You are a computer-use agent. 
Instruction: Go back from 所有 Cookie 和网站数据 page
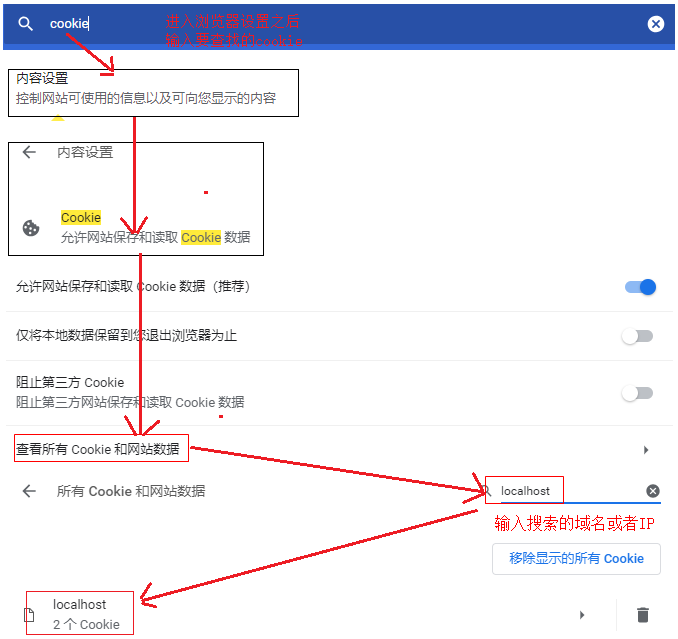pyautogui.click(x=29, y=491)
